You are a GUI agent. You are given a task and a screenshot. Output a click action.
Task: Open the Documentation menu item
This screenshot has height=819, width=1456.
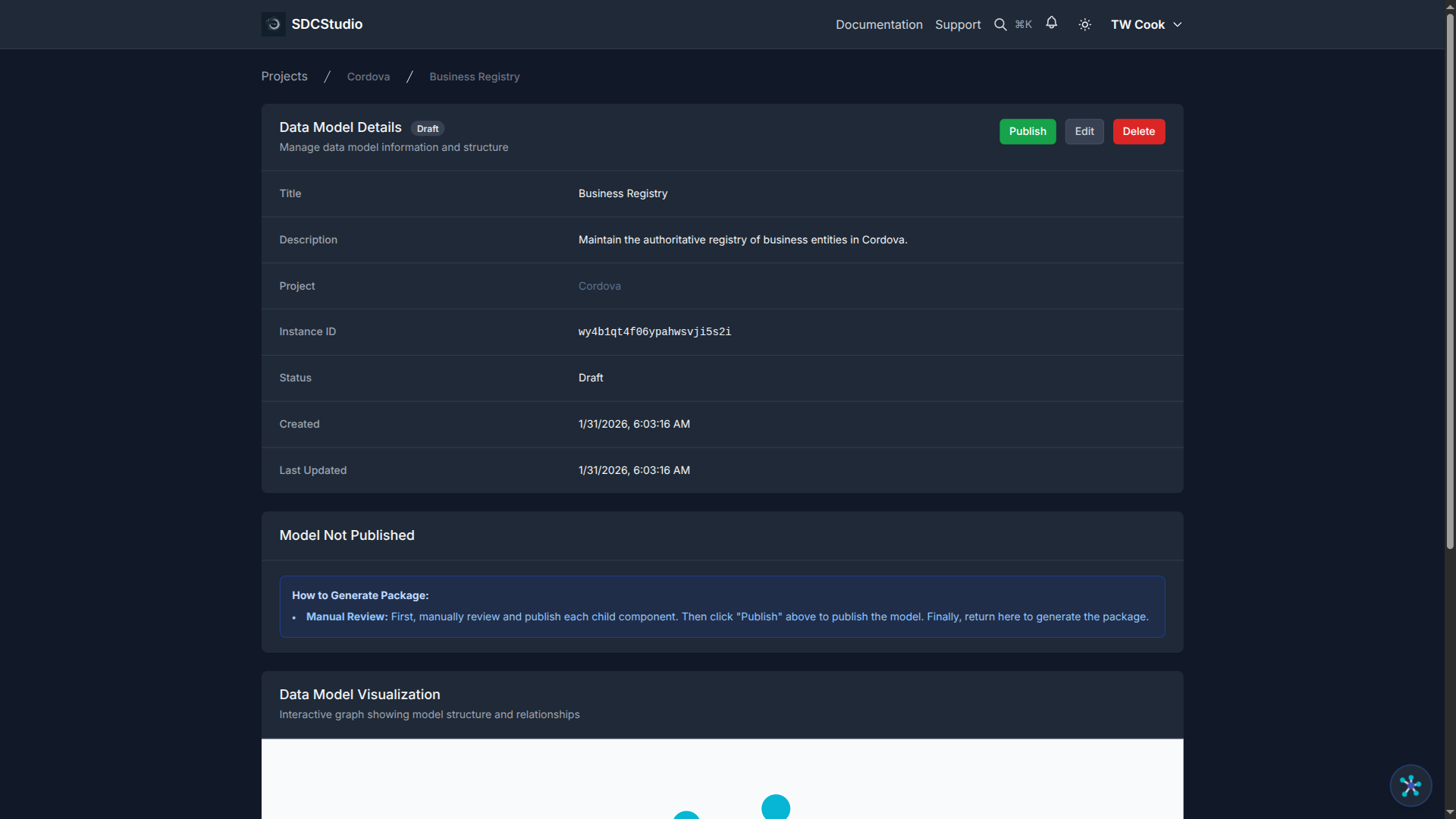pos(878,24)
